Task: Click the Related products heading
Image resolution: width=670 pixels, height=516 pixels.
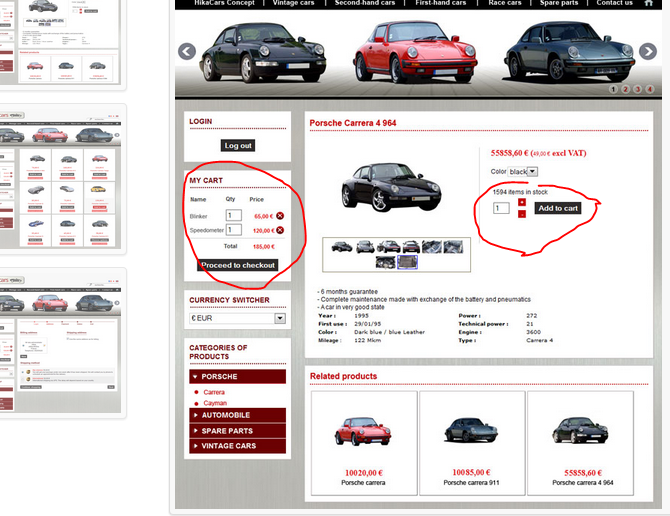Action: click(344, 376)
